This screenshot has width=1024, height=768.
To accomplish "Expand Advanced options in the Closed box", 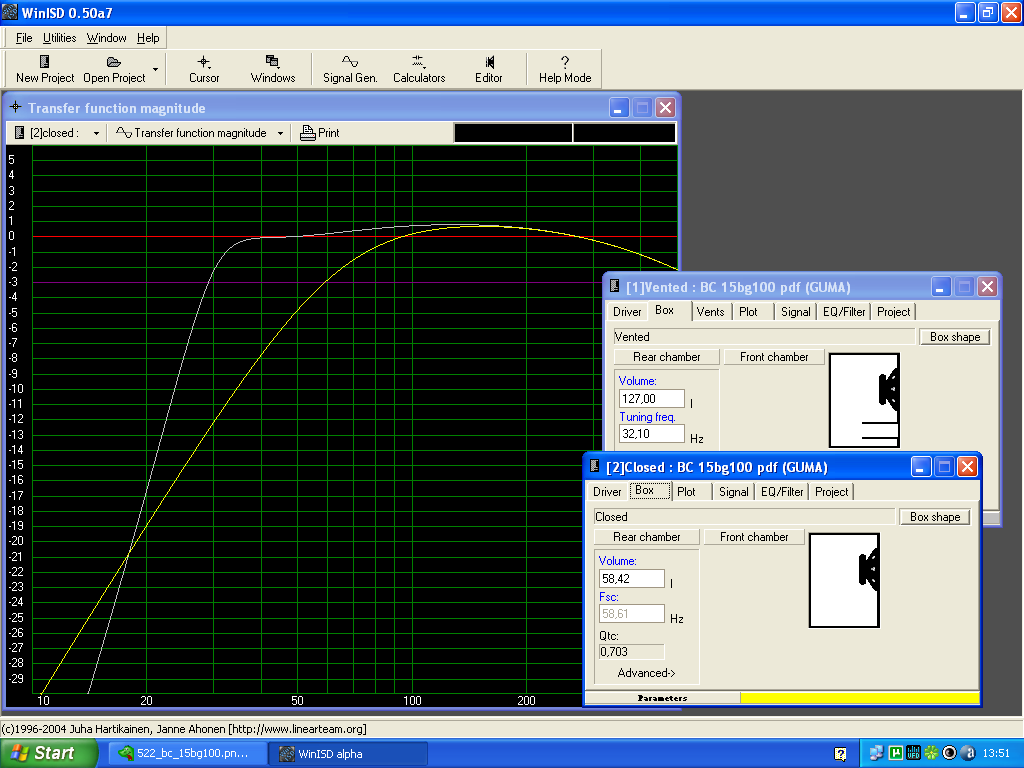I will coord(647,673).
